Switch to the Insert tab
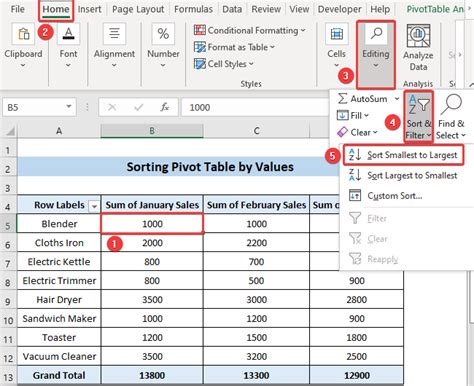This screenshot has height=386, width=474. click(x=89, y=9)
